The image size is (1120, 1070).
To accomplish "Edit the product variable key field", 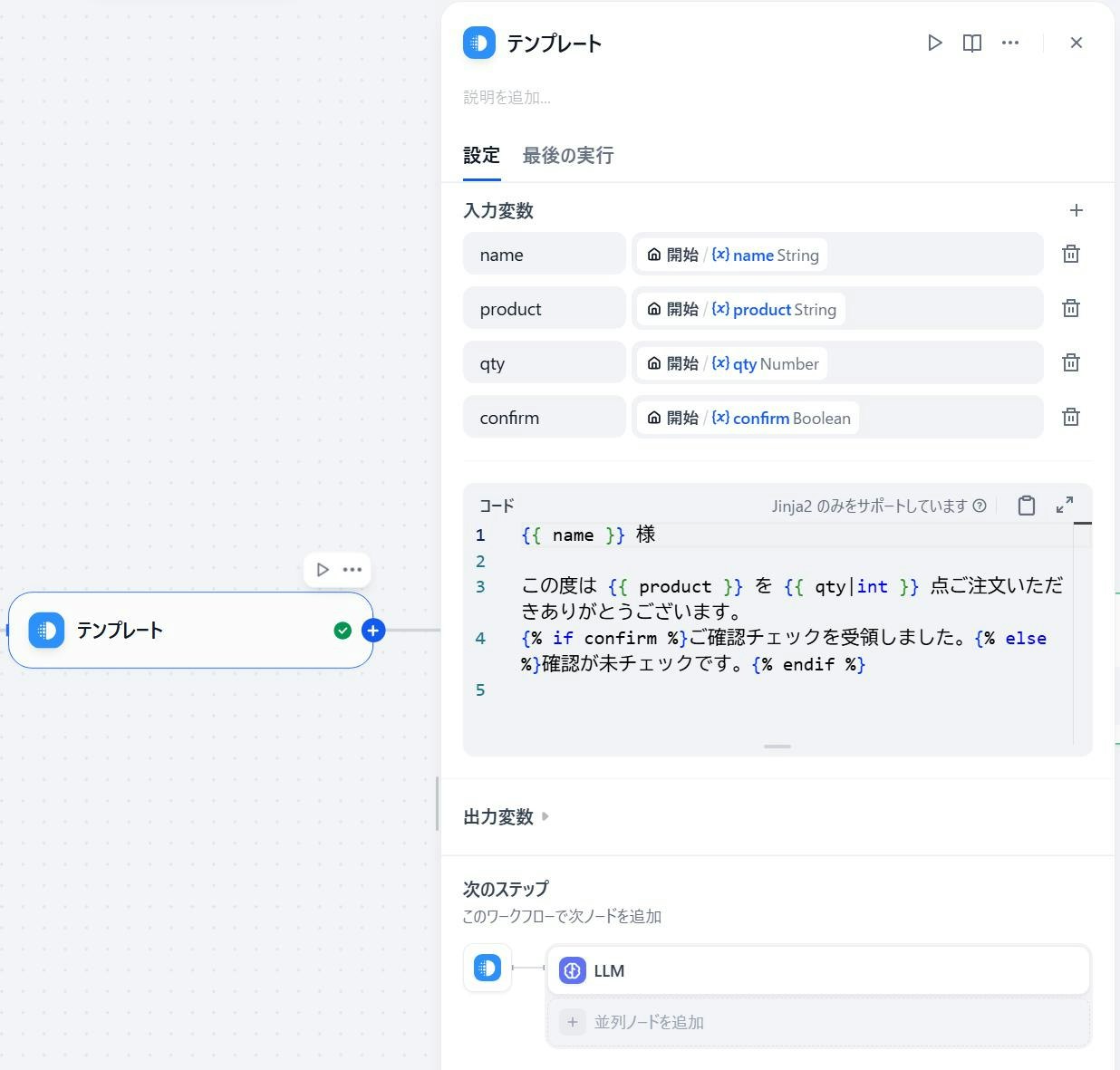I will pyautogui.click(x=545, y=309).
